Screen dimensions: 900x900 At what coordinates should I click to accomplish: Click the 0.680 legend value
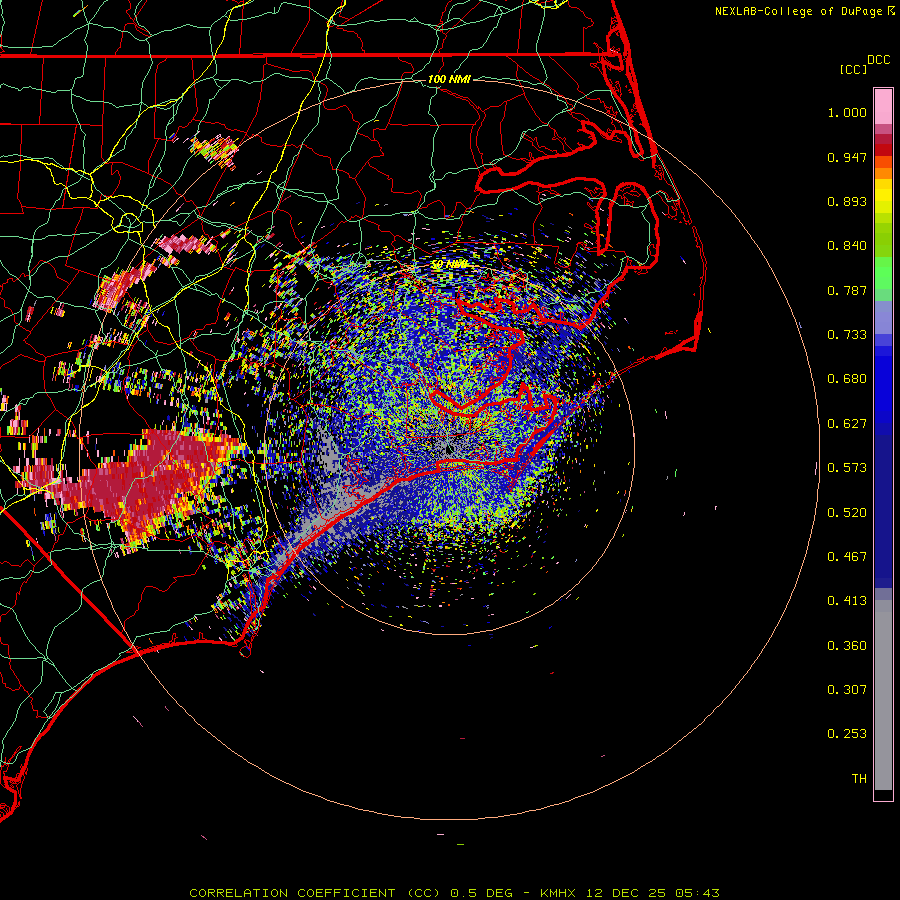847,379
